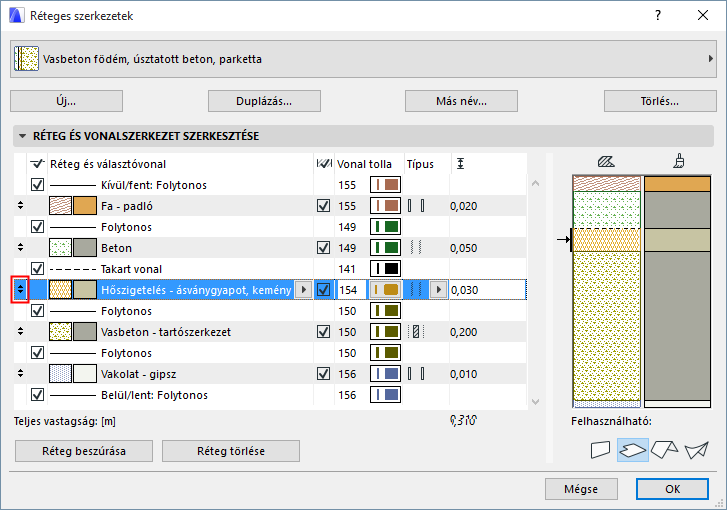Toggle the Slab usage icon
Viewport: 727px width, 510px height.
(632, 449)
